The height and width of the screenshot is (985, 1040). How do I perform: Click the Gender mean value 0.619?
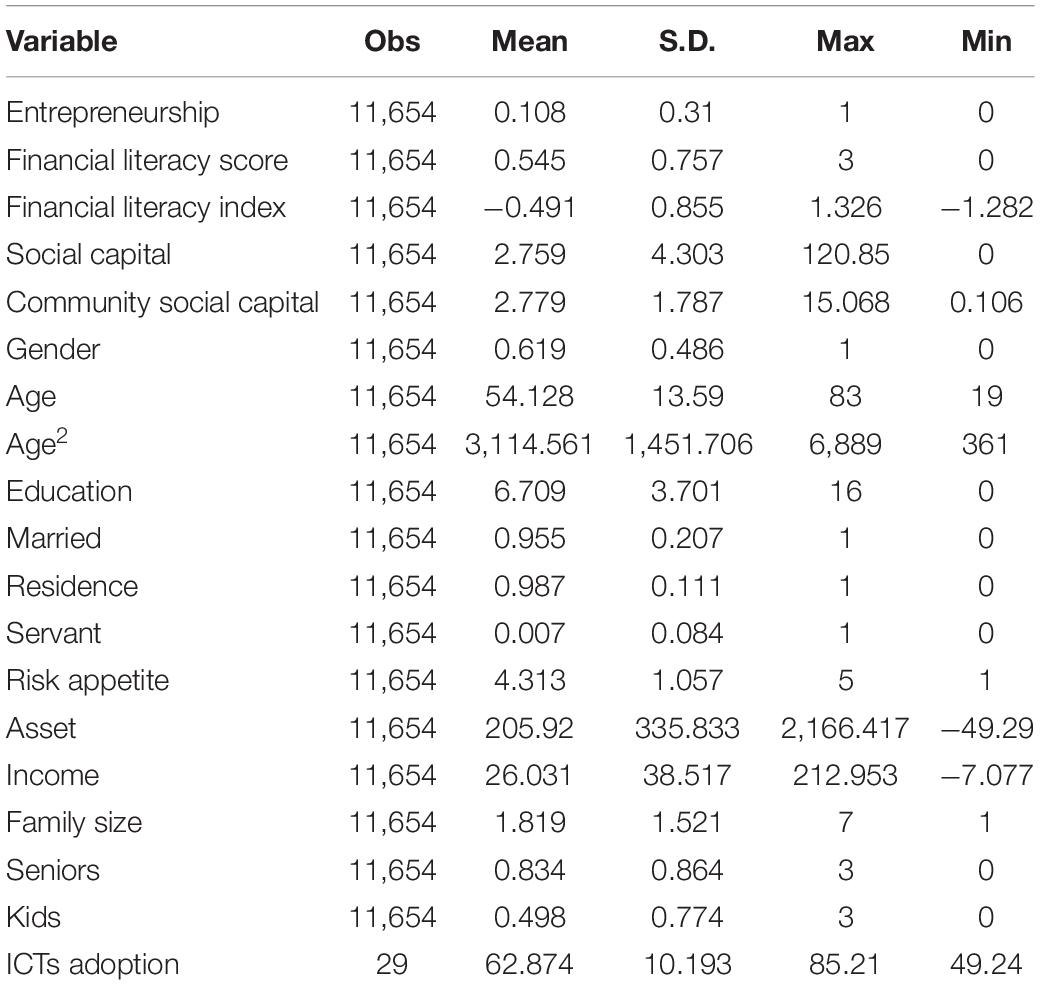(x=529, y=350)
